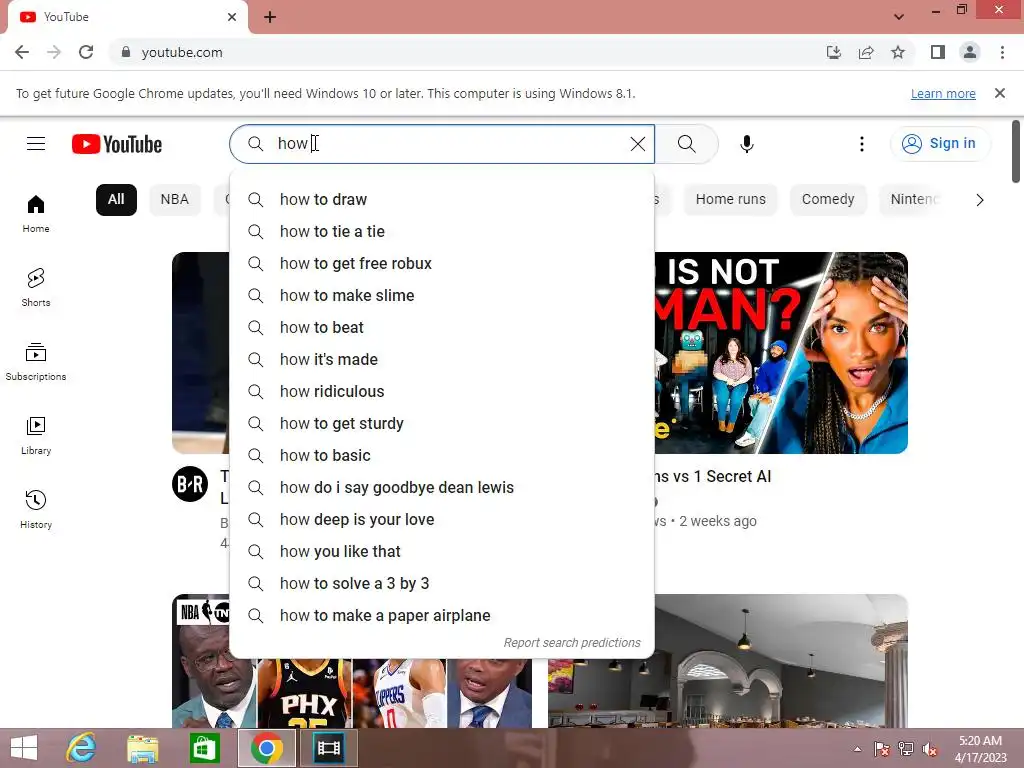The width and height of the screenshot is (1024, 768).
Task: Choose suggestion "how deep is your love"
Action: click(x=442, y=519)
